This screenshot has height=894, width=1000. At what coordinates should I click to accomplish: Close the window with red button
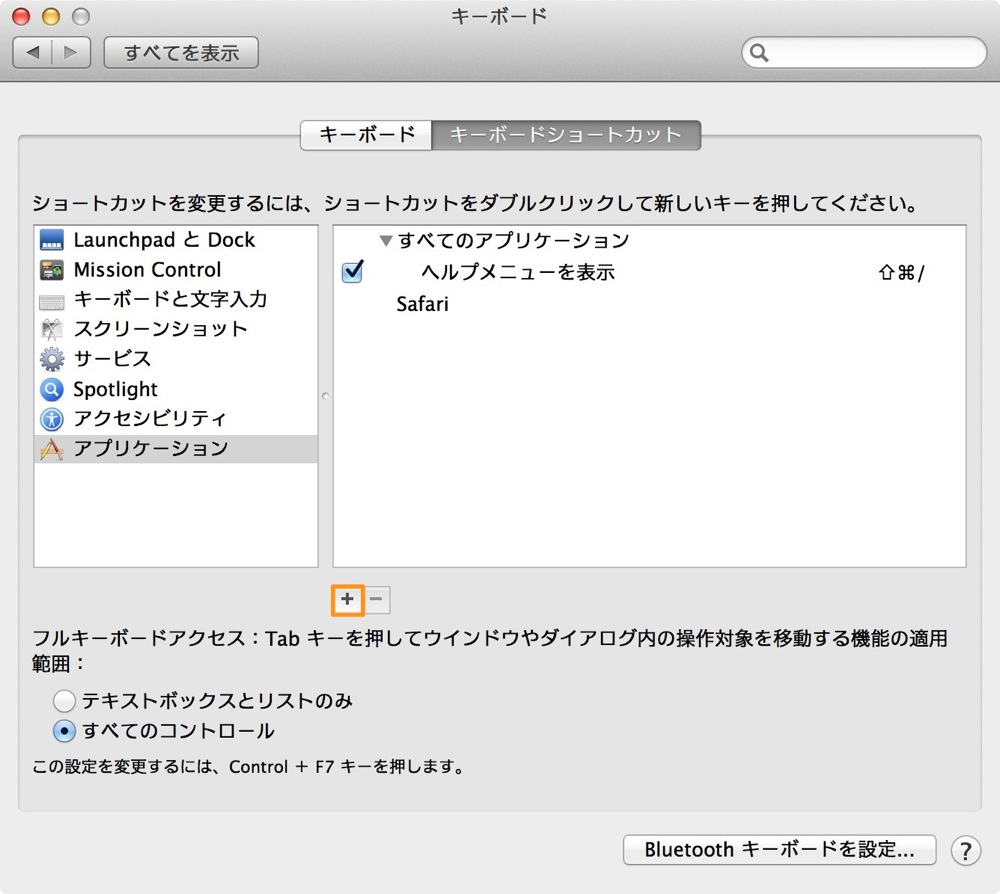[x=21, y=17]
